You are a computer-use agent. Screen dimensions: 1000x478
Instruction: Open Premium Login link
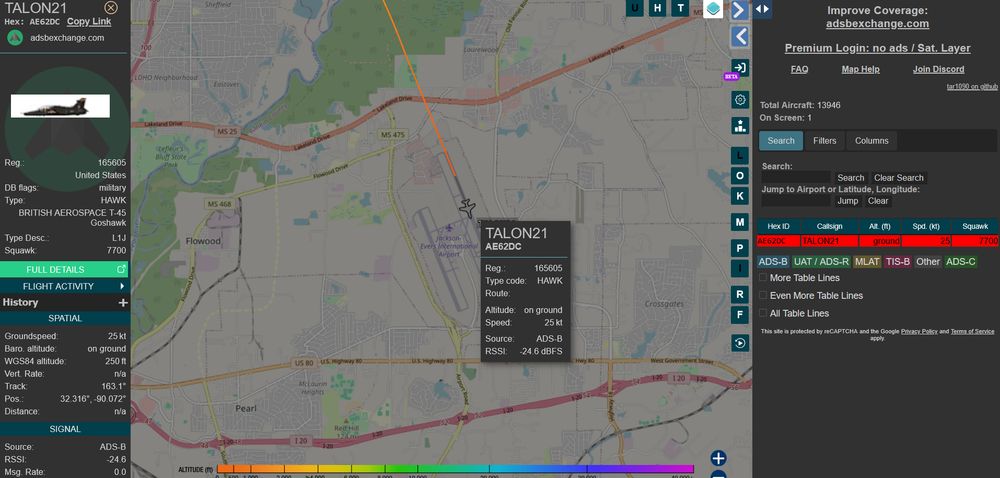878,48
